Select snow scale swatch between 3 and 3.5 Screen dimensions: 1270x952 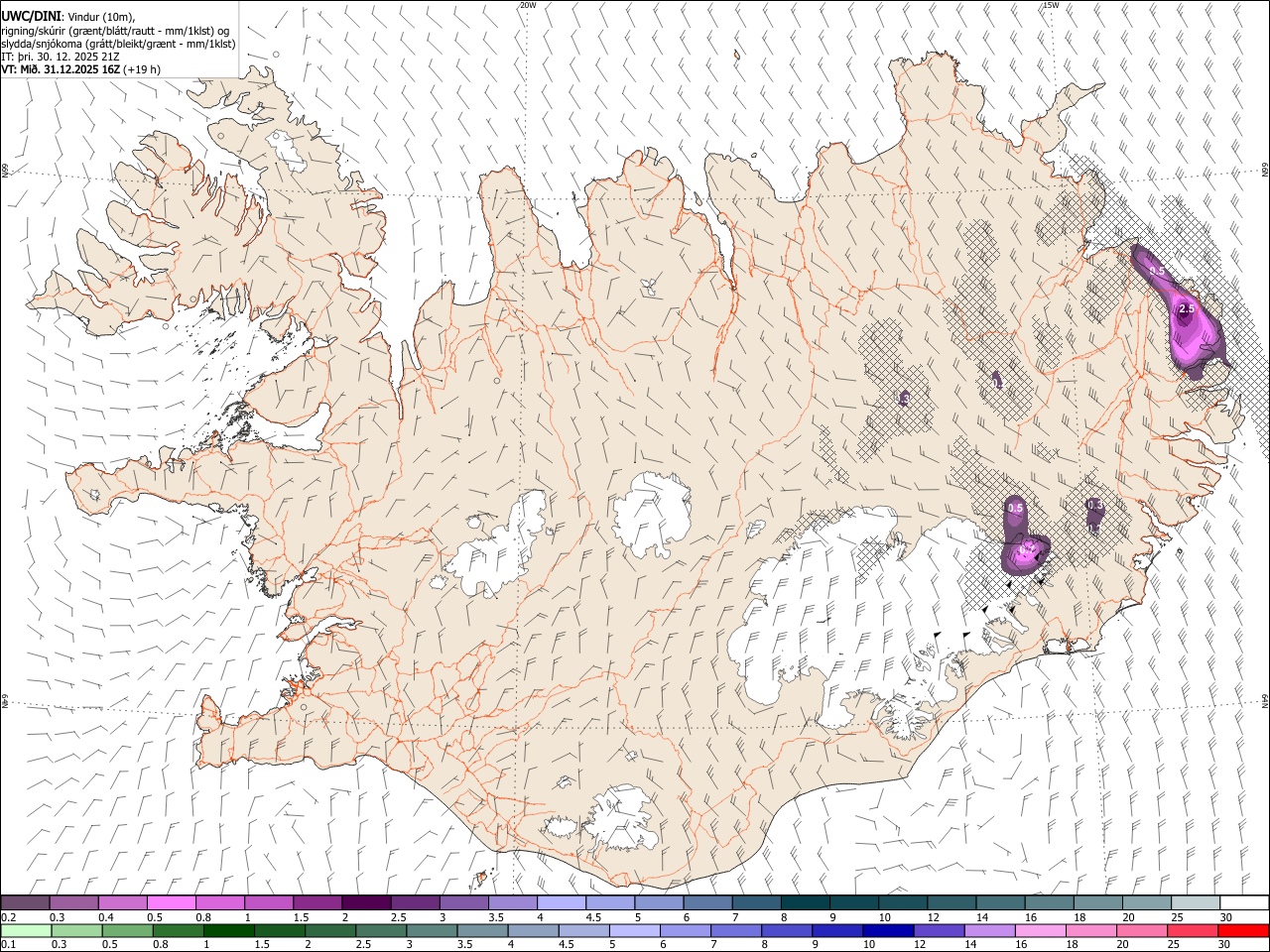click(x=463, y=902)
